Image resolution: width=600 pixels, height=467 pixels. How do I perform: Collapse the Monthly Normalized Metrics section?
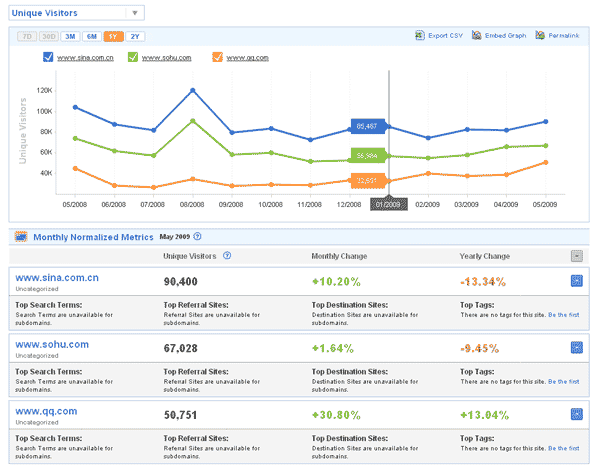click(x=20, y=237)
